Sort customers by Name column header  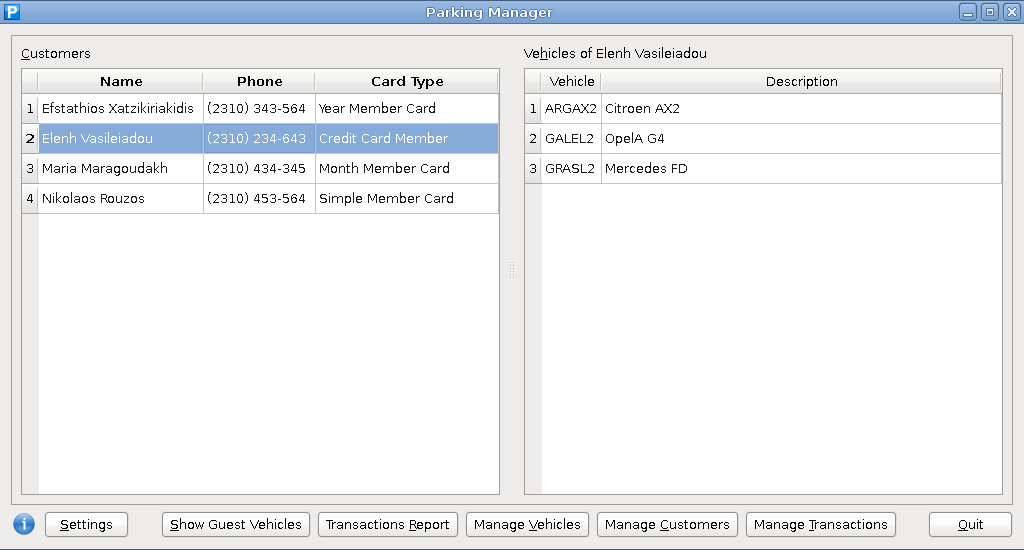click(x=121, y=82)
